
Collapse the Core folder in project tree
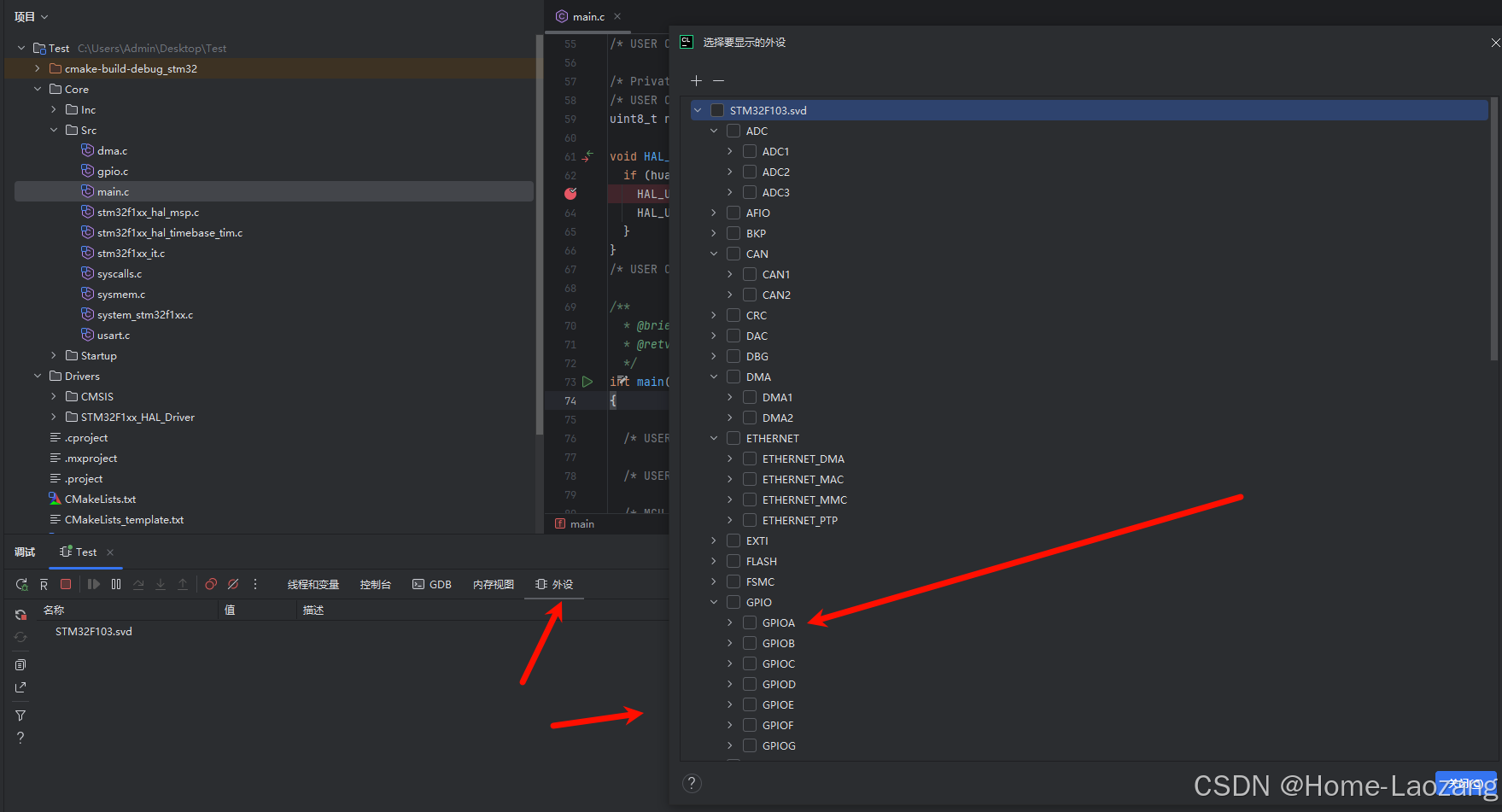pos(37,89)
